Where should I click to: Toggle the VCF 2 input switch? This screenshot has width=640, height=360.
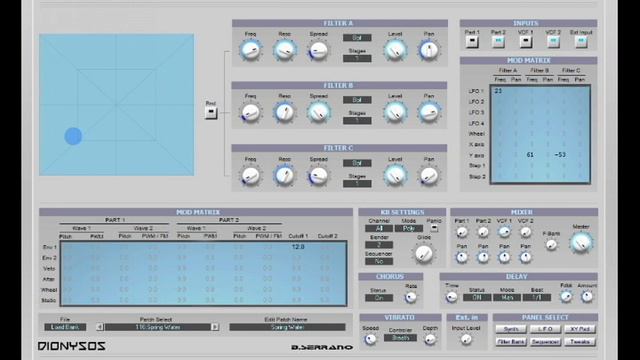pyautogui.click(x=553, y=42)
